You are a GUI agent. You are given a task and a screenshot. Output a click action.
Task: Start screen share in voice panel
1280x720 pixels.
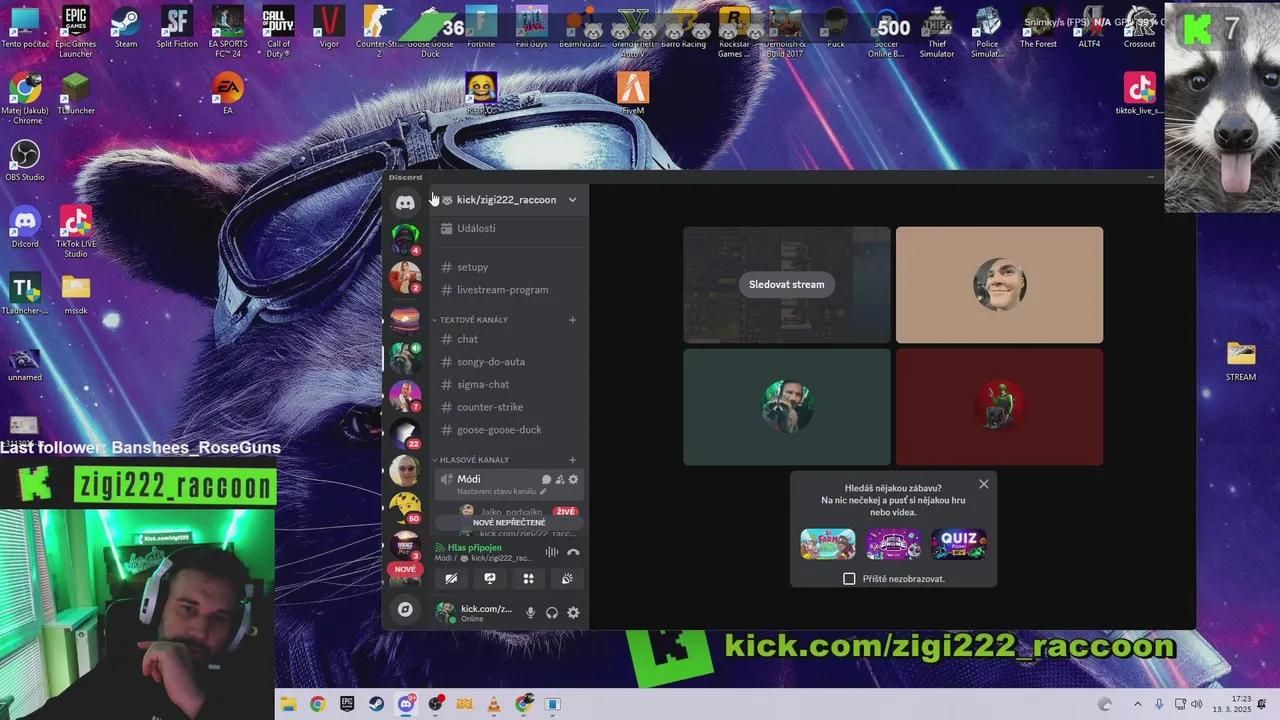click(490, 578)
